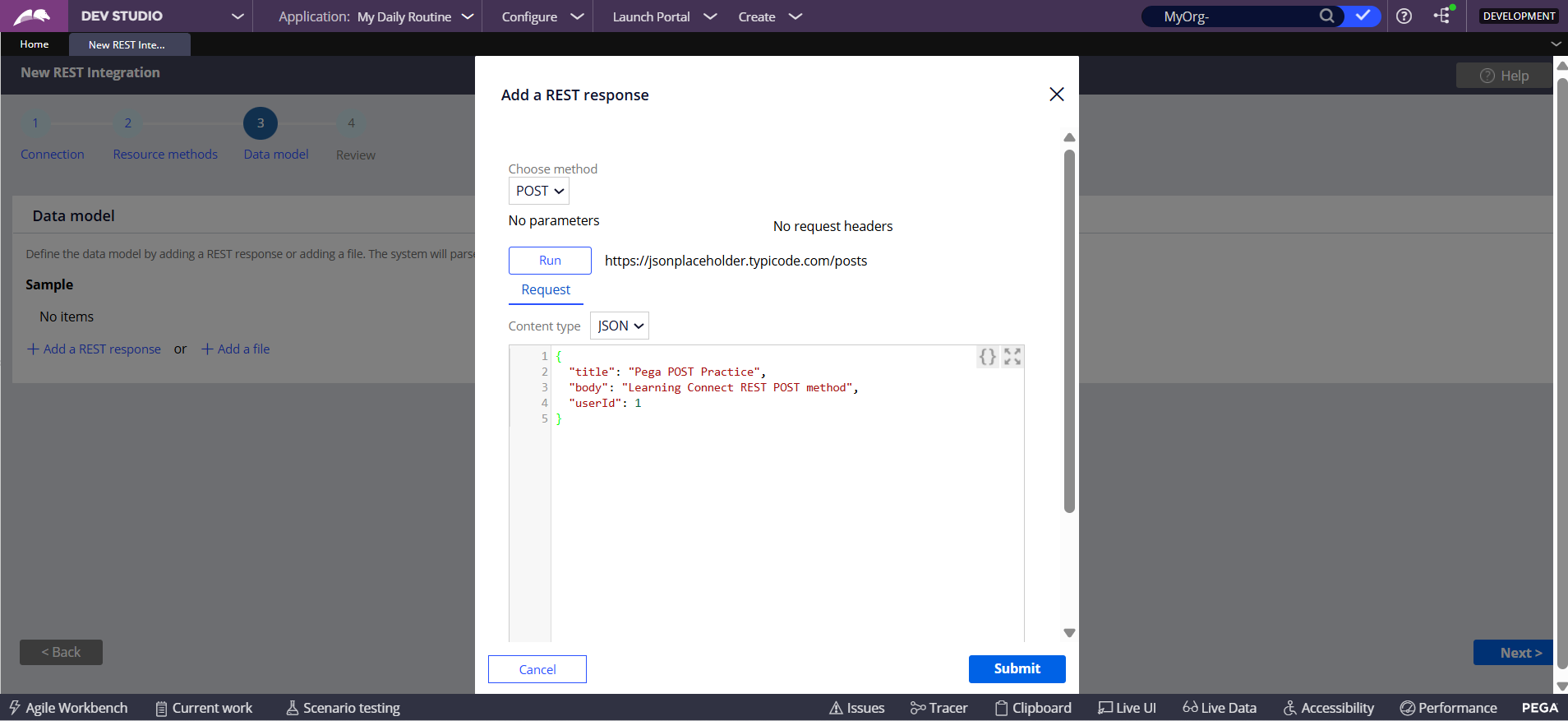Click the endpoint URL jsonplaceholder.typicode.com/posts

coord(736,261)
